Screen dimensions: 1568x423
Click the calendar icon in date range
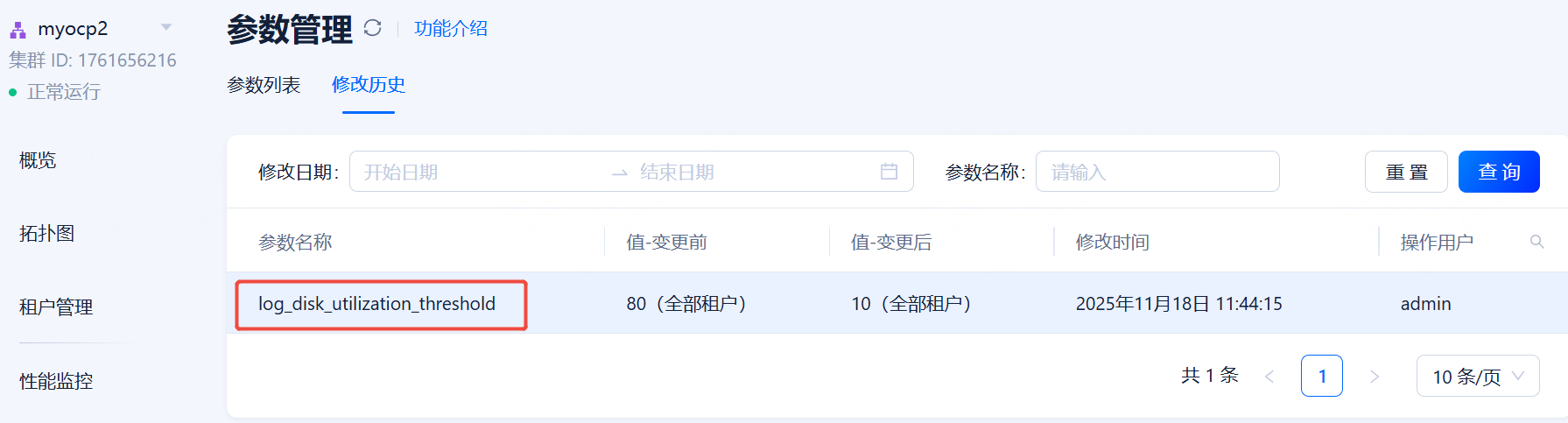coord(889,172)
